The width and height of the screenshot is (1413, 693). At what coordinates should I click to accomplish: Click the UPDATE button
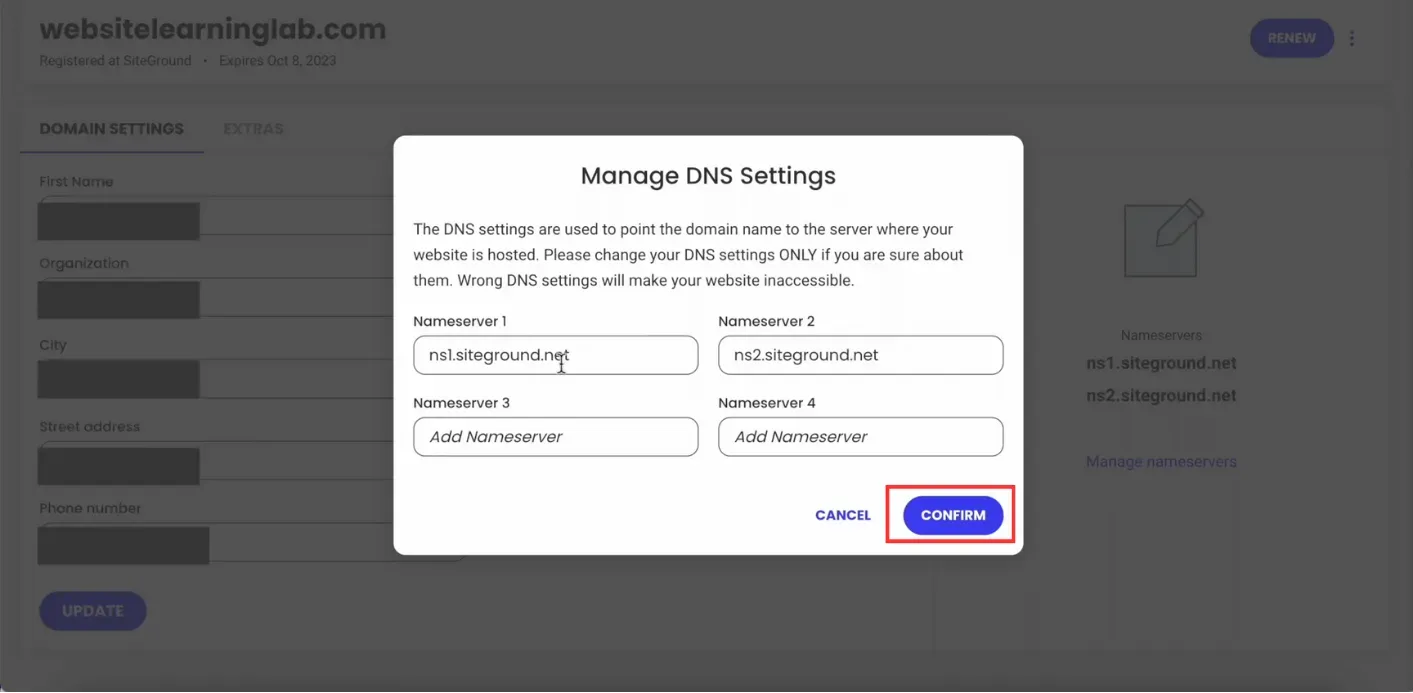coord(93,611)
